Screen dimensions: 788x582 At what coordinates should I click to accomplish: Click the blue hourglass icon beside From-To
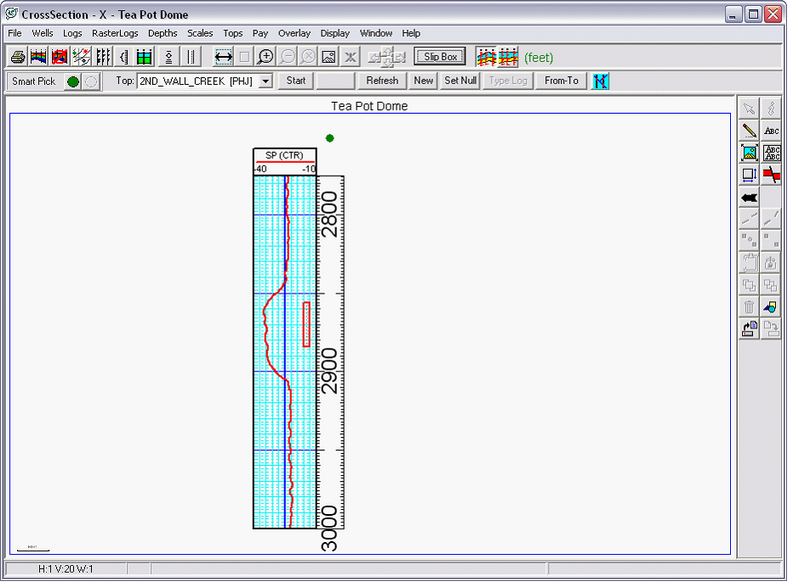pos(600,81)
